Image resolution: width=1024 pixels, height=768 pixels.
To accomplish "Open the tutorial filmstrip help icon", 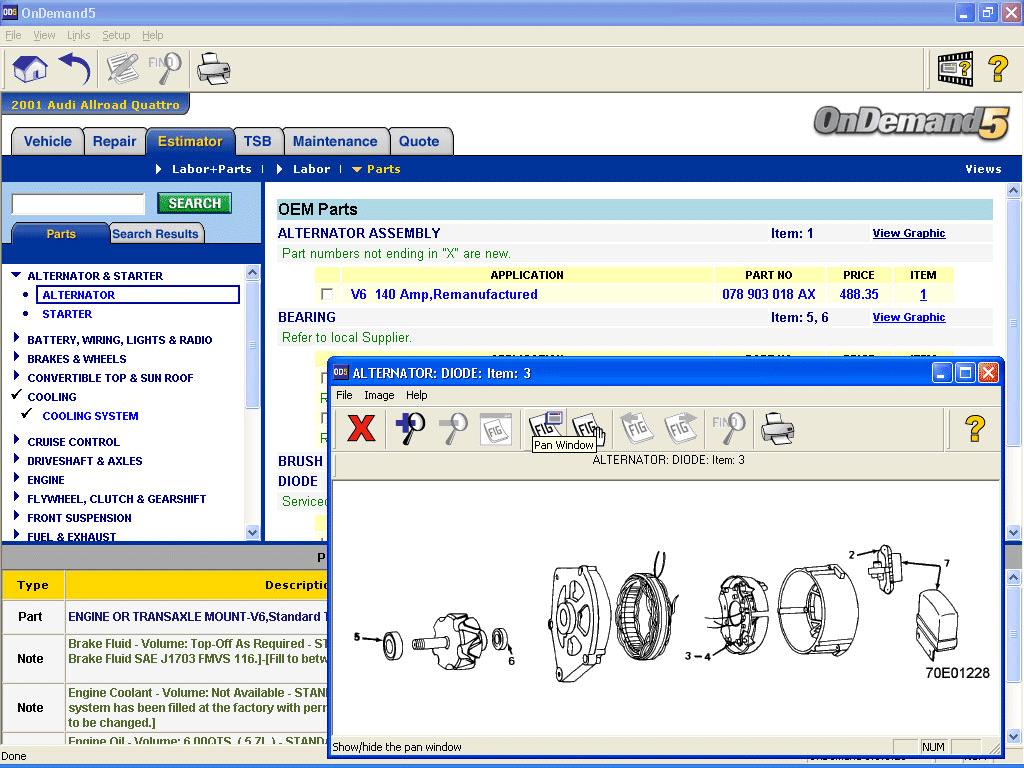I will click(955, 69).
